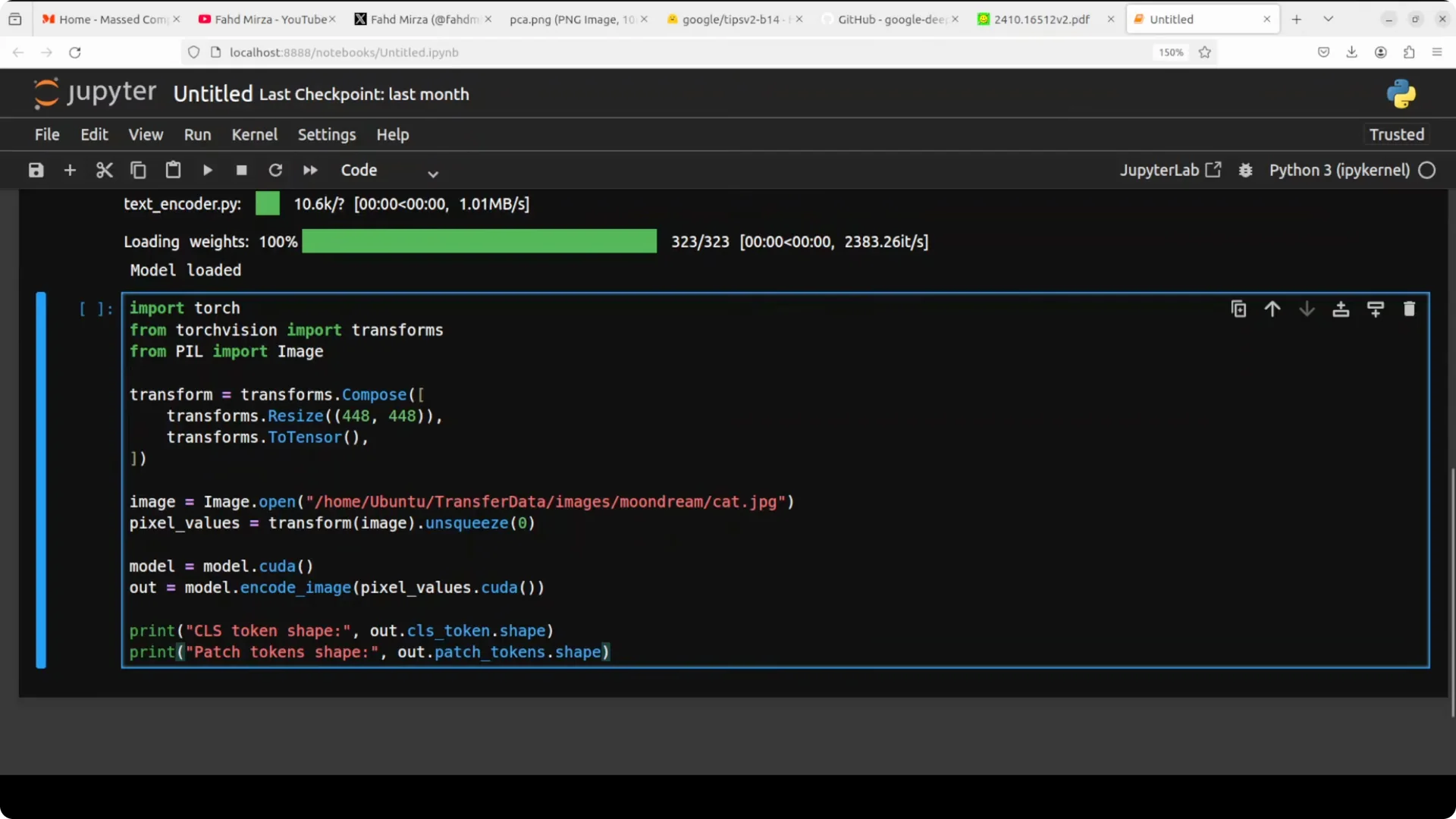This screenshot has height=819, width=1456.
Task: Open the browser downloads panel
Action: click(x=1351, y=52)
